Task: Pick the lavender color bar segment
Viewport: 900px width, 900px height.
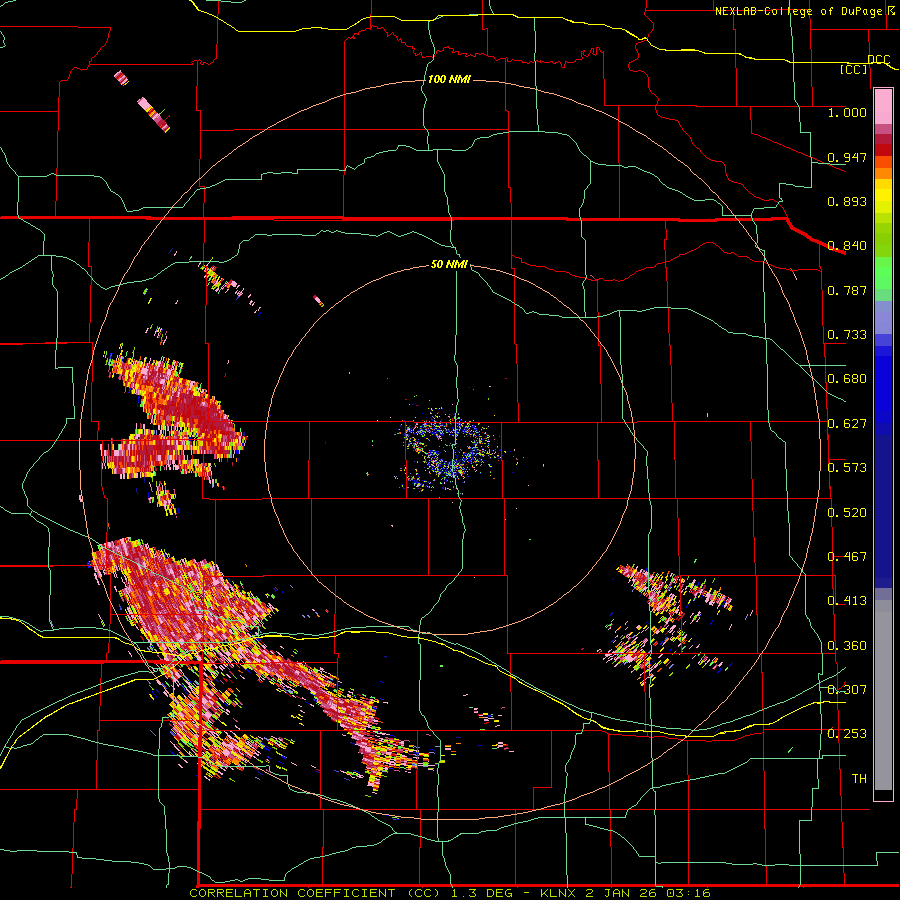Action: (883, 317)
